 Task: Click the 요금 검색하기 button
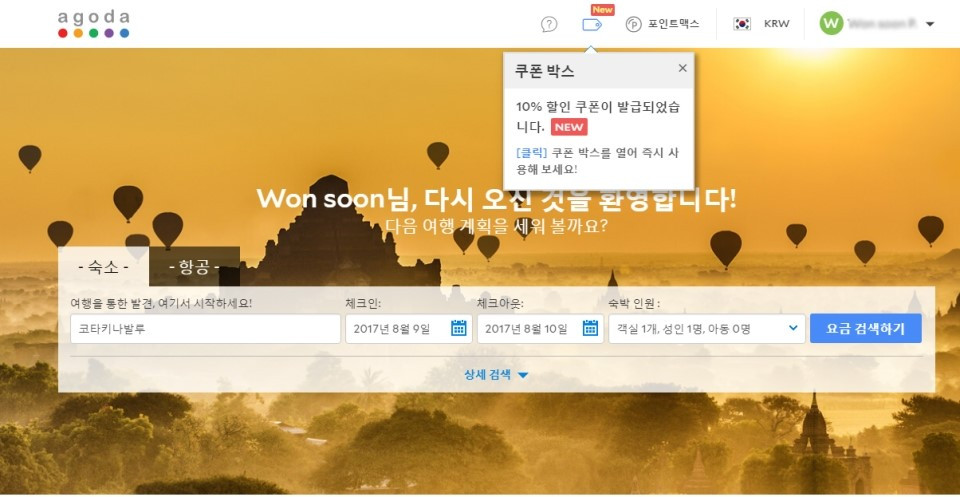pyautogui.click(x=866, y=329)
